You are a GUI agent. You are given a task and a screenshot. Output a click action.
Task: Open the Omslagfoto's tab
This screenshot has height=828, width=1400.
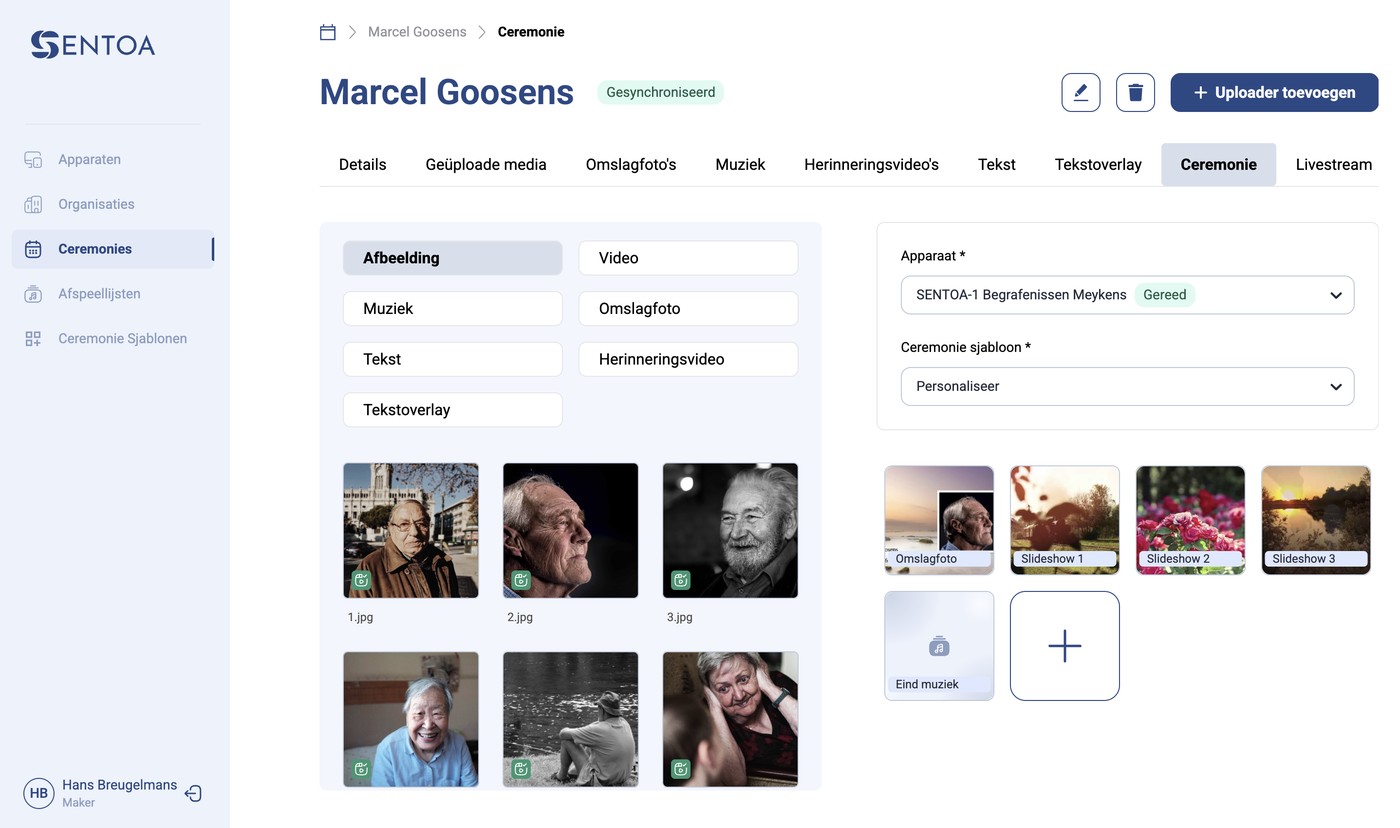pos(631,165)
